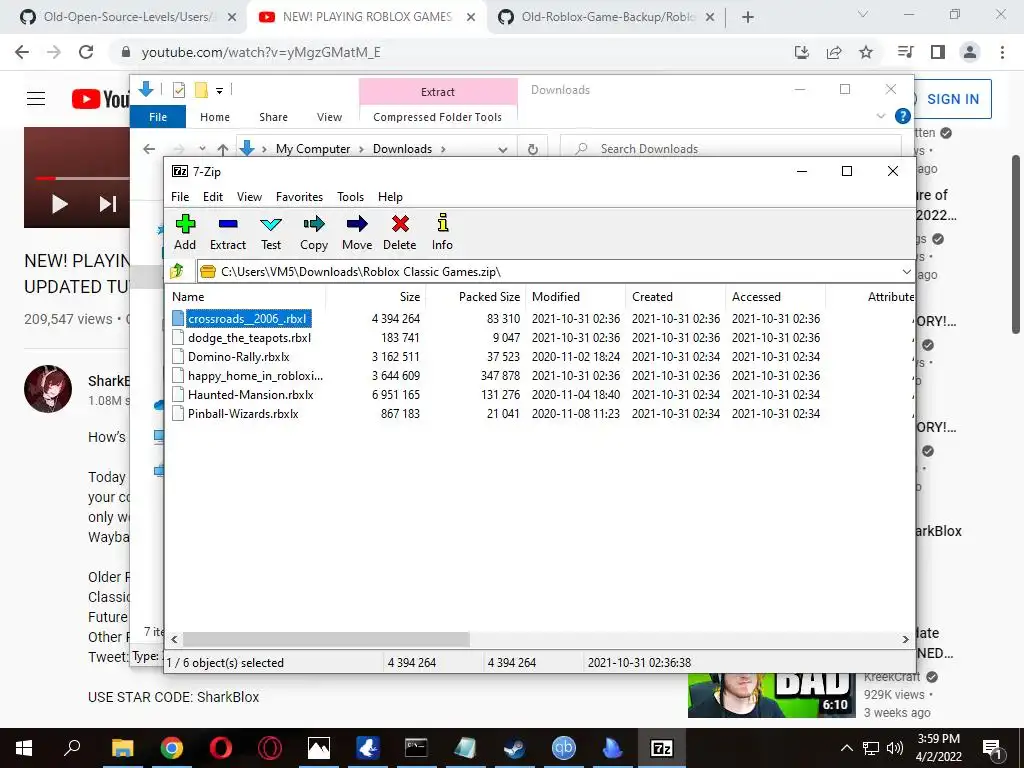Sort by the Name column header
Viewport: 1024px width, 768px height.
click(x=246, y=296)
